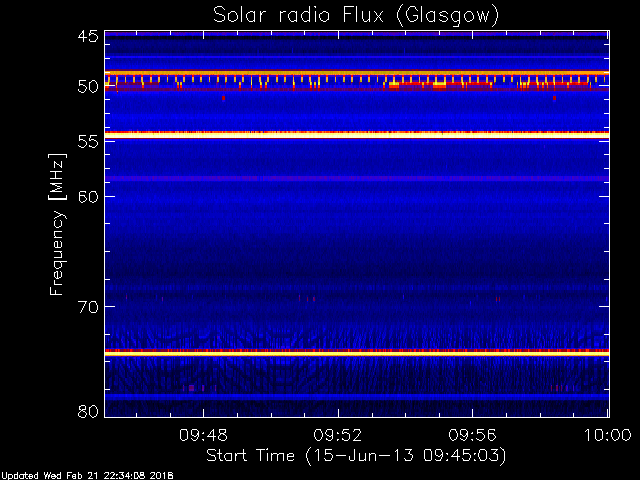This screenshot has width=640, height=480.
Task: Click the faint purple band near 58 MHz
Action: click(356, 178)
